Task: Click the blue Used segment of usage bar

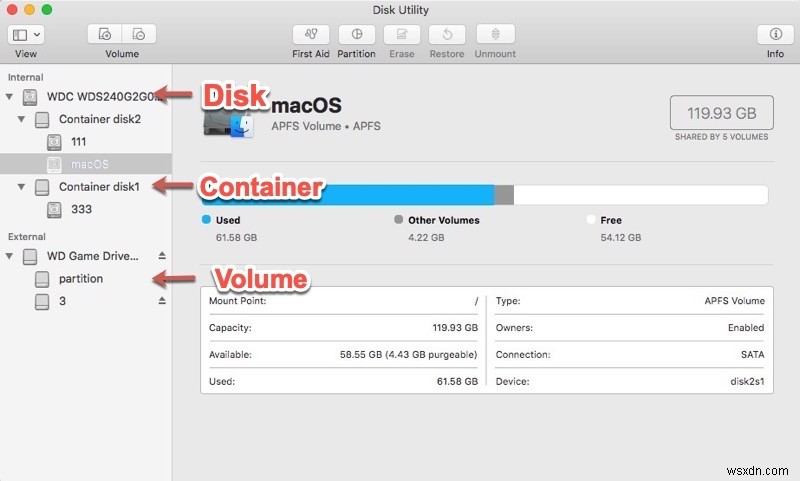Action: 348,195
